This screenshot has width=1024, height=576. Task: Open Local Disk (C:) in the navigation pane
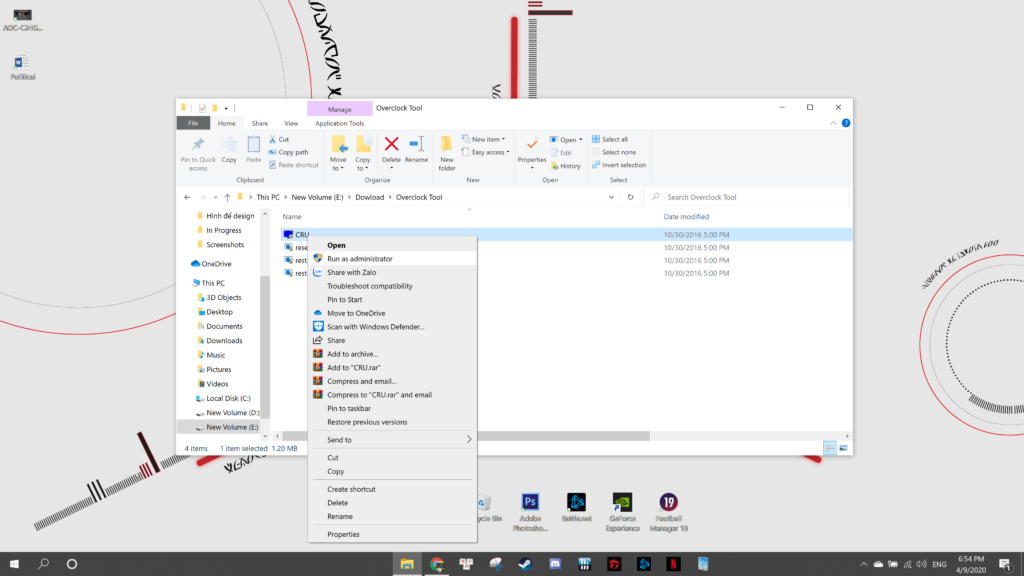228,398
